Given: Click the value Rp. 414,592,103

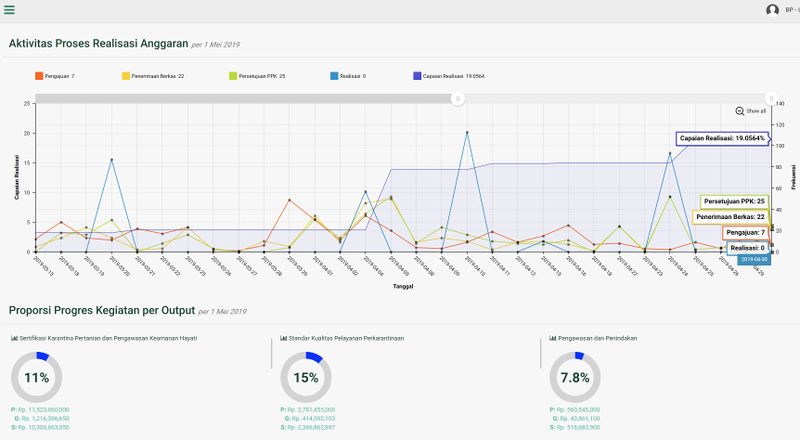Looking at the screenshot, I should tap(313, 419).
